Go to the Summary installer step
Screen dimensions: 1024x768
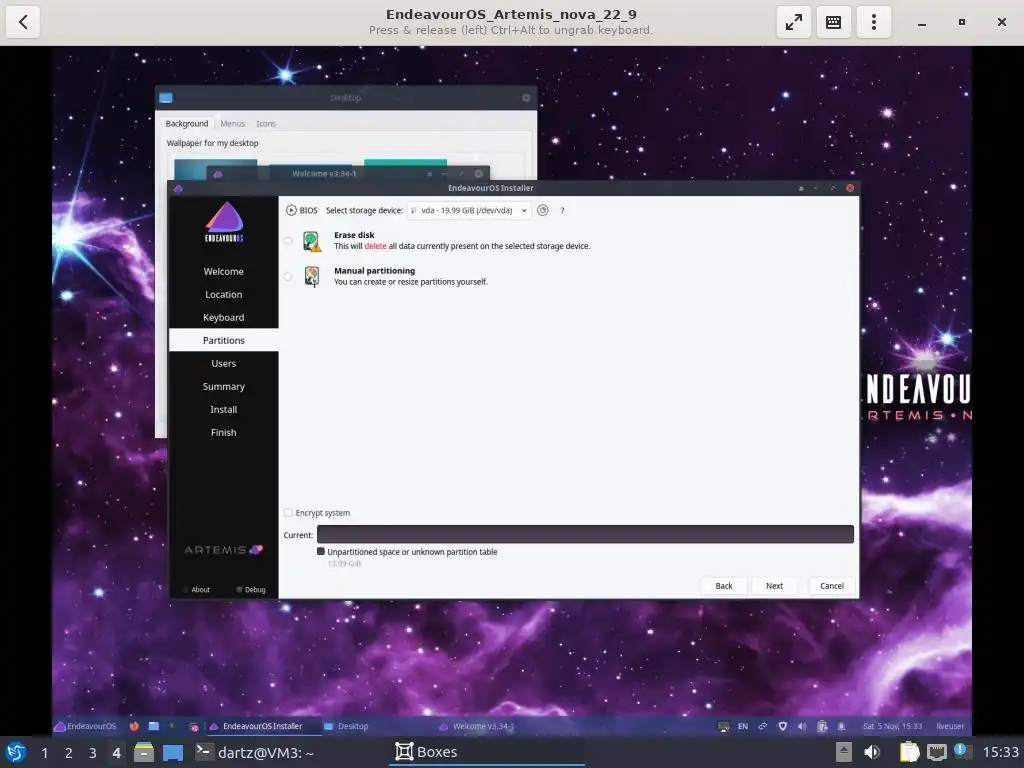(223, 387)
